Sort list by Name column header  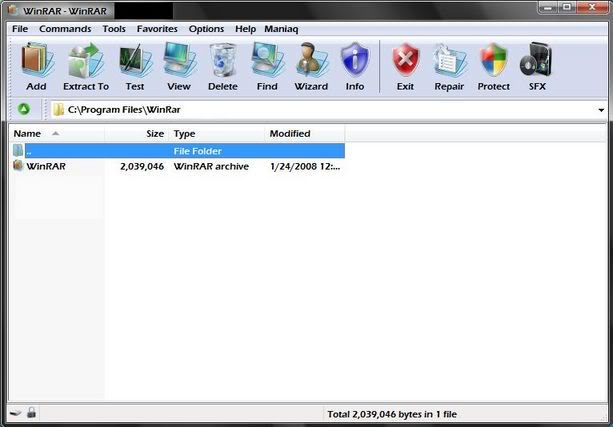(57, 134)
